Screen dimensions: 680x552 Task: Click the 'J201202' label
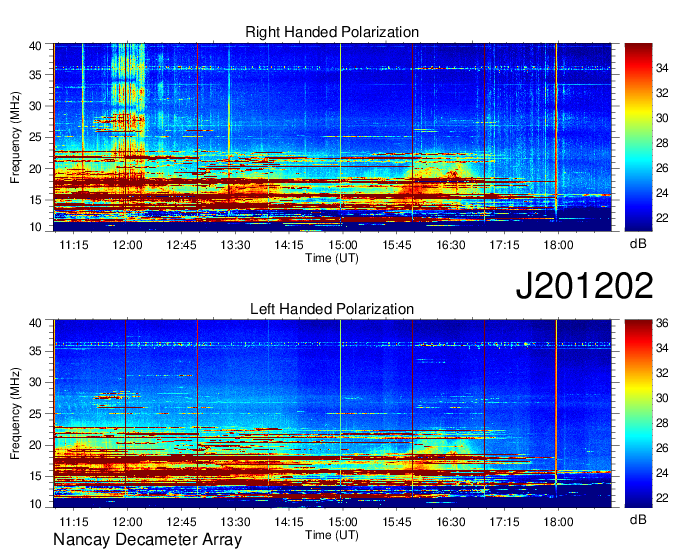coord(584,286)
